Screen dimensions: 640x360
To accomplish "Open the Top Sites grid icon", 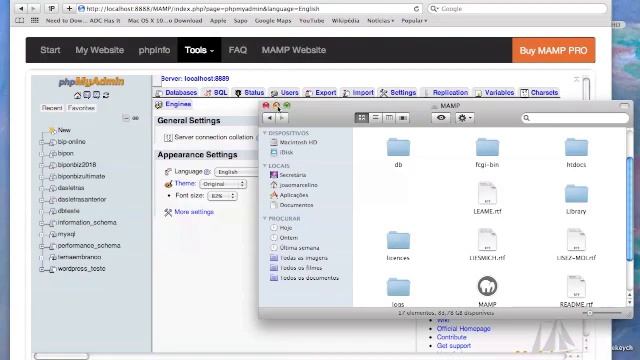I will (x=35, y=20).
